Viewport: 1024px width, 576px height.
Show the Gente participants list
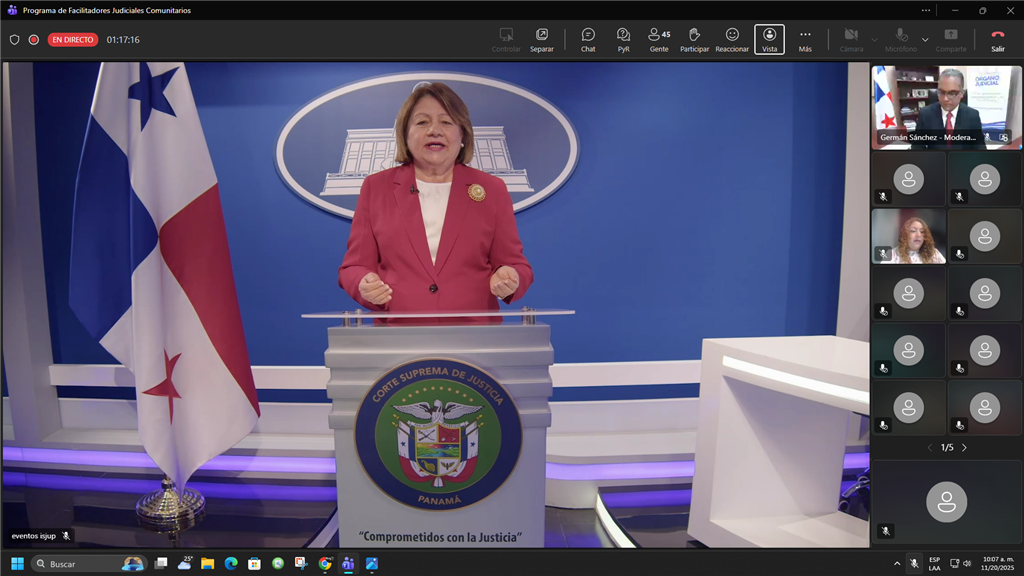pyautogui.click(x=659, y=39)
